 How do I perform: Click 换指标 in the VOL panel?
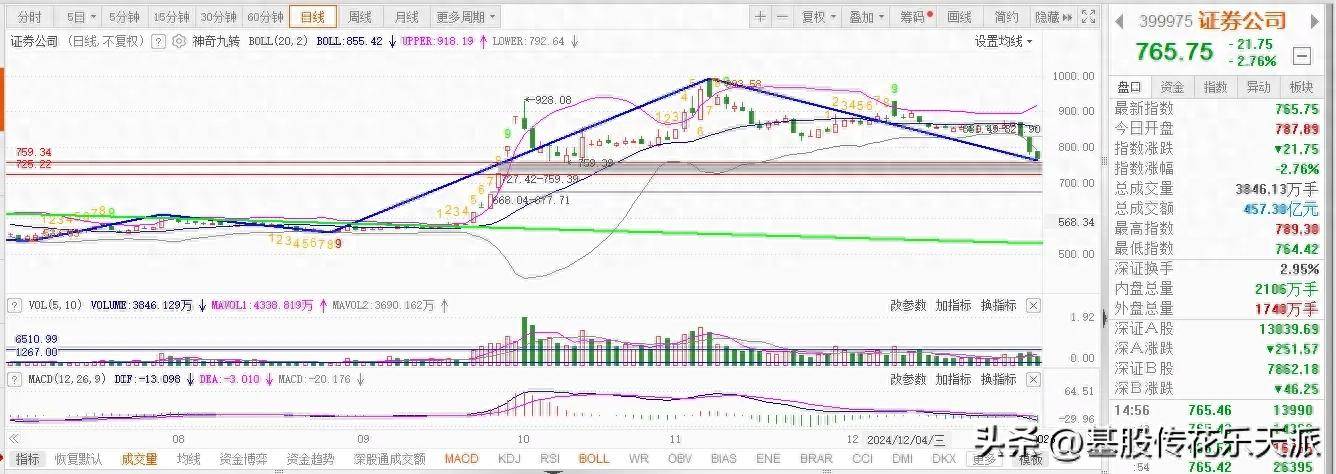(998, 305)
